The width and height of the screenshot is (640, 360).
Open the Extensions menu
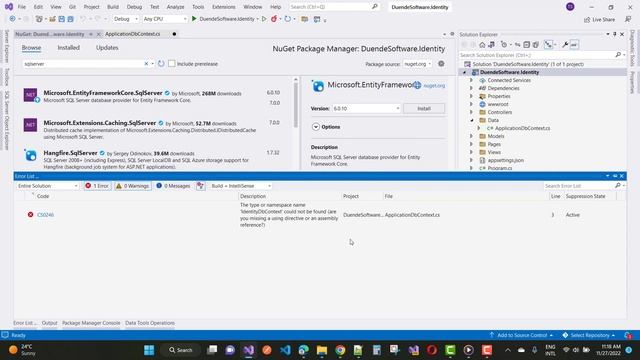[x=224, y=7]
